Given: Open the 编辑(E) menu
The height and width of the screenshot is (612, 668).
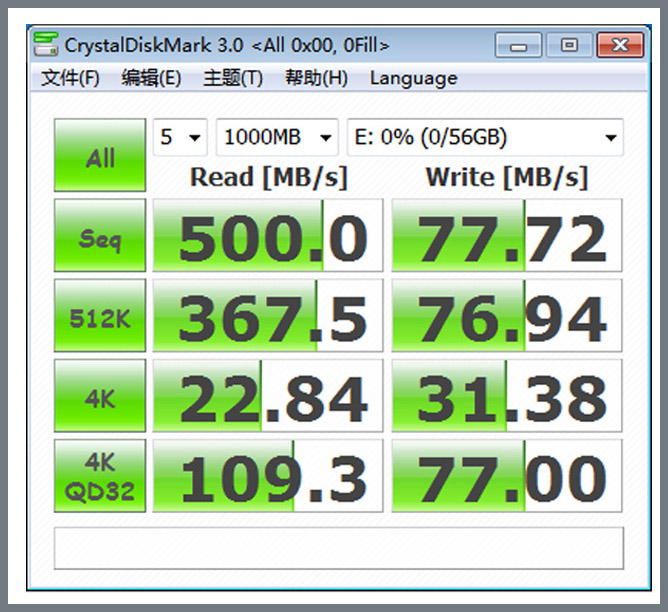Looking at the screenshot, I should click(151, 78).
